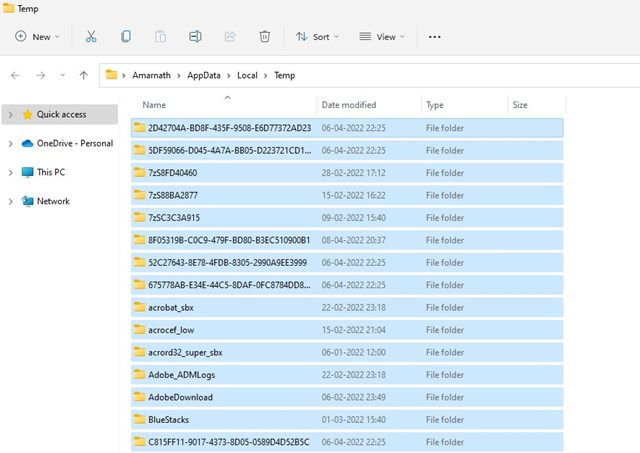
Task: Sort by Type column header
Action: pyautogui.click(x=464, y=105)
